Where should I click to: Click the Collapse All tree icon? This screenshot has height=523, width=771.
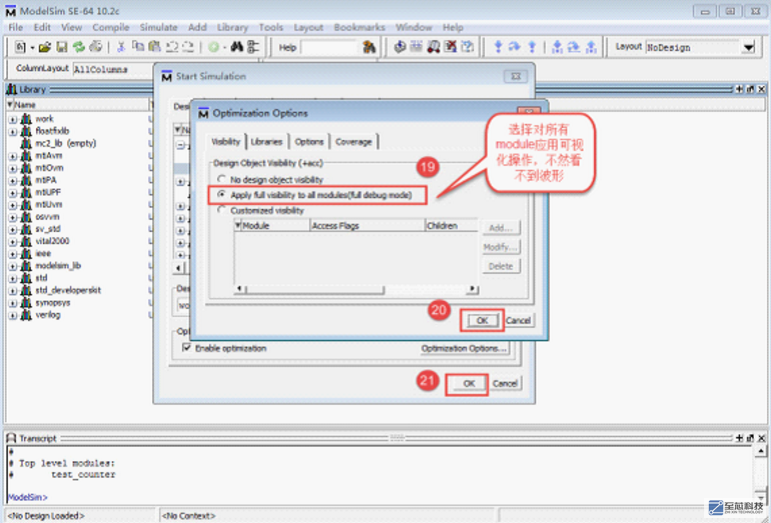tap(253, 47)
